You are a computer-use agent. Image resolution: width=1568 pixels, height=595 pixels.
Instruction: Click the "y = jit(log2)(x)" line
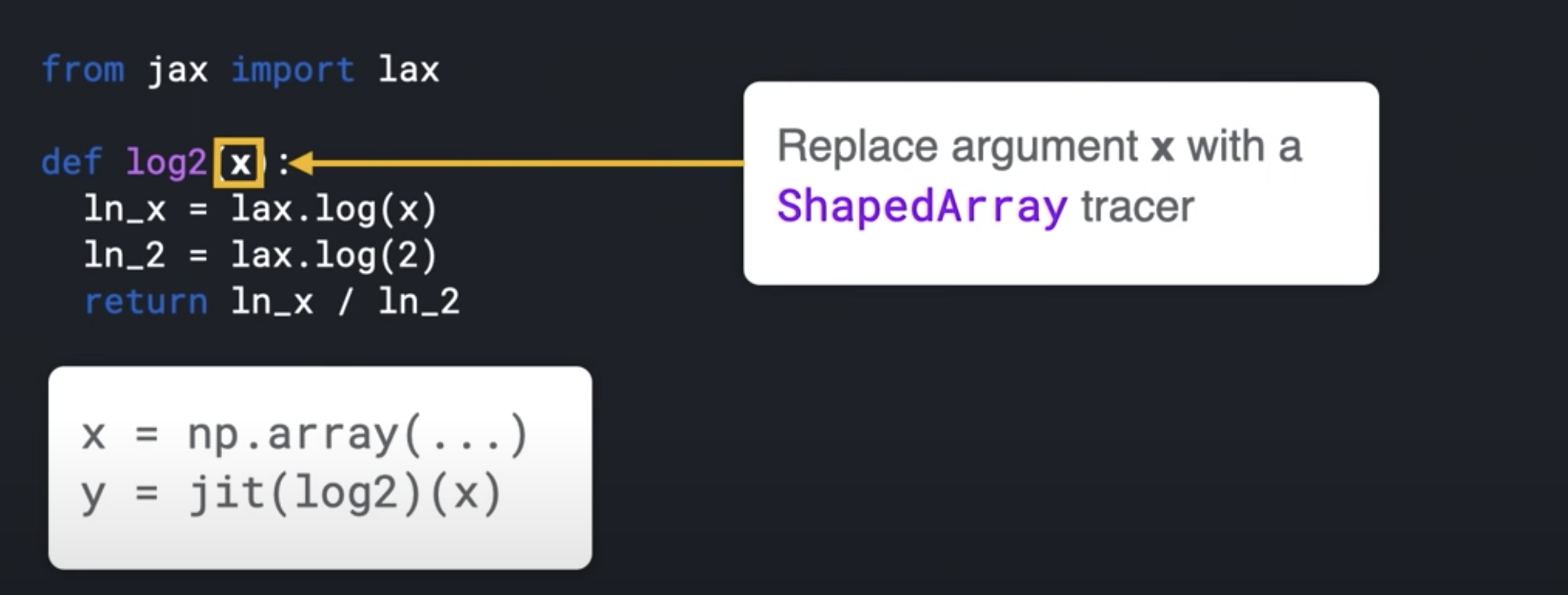point(291,494)
